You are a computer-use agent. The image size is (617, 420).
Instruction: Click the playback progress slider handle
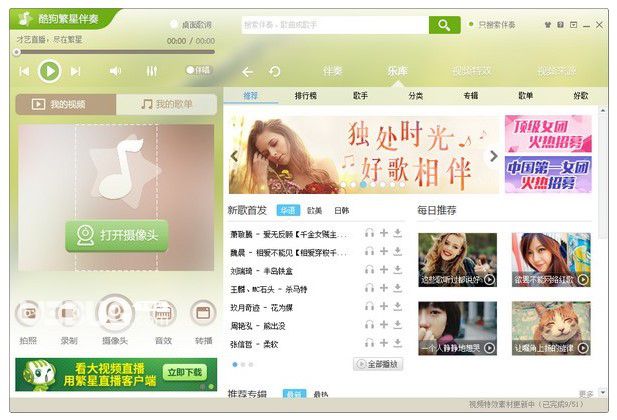(x=17, y=52)
